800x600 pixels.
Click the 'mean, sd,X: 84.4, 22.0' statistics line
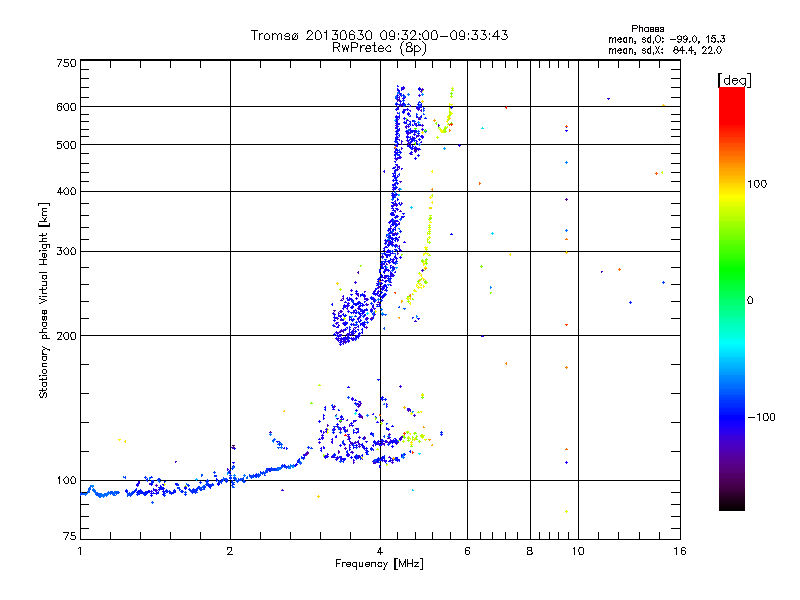tap(665, 50)
